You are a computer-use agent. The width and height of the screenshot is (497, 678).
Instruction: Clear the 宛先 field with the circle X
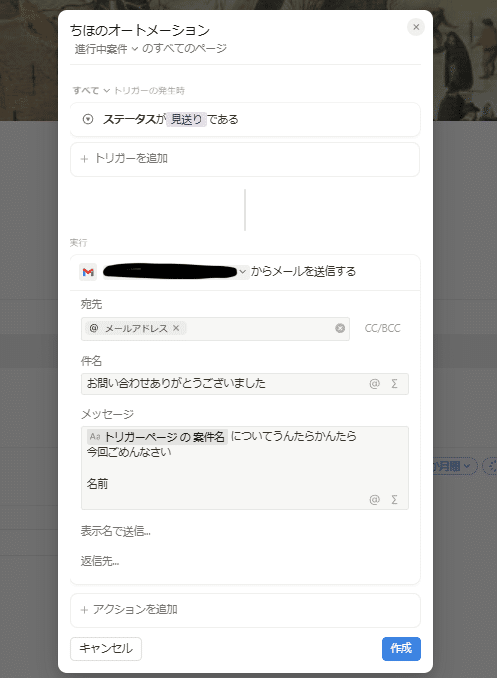[340, 328]
